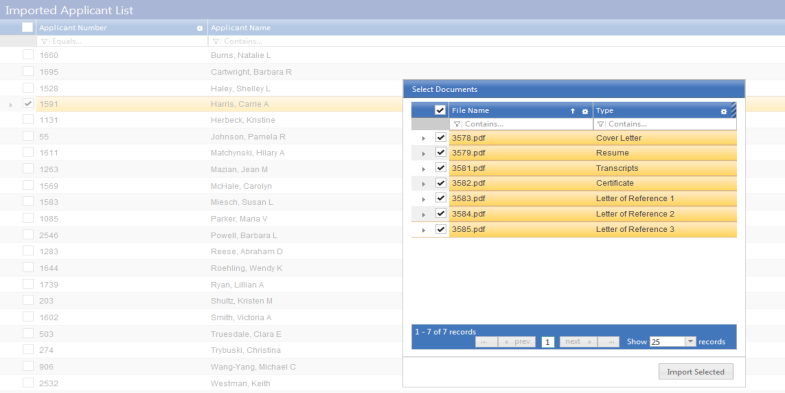
Task: Toggle select-all checkbox in applicant list header
Action: [x=28, y=27]
